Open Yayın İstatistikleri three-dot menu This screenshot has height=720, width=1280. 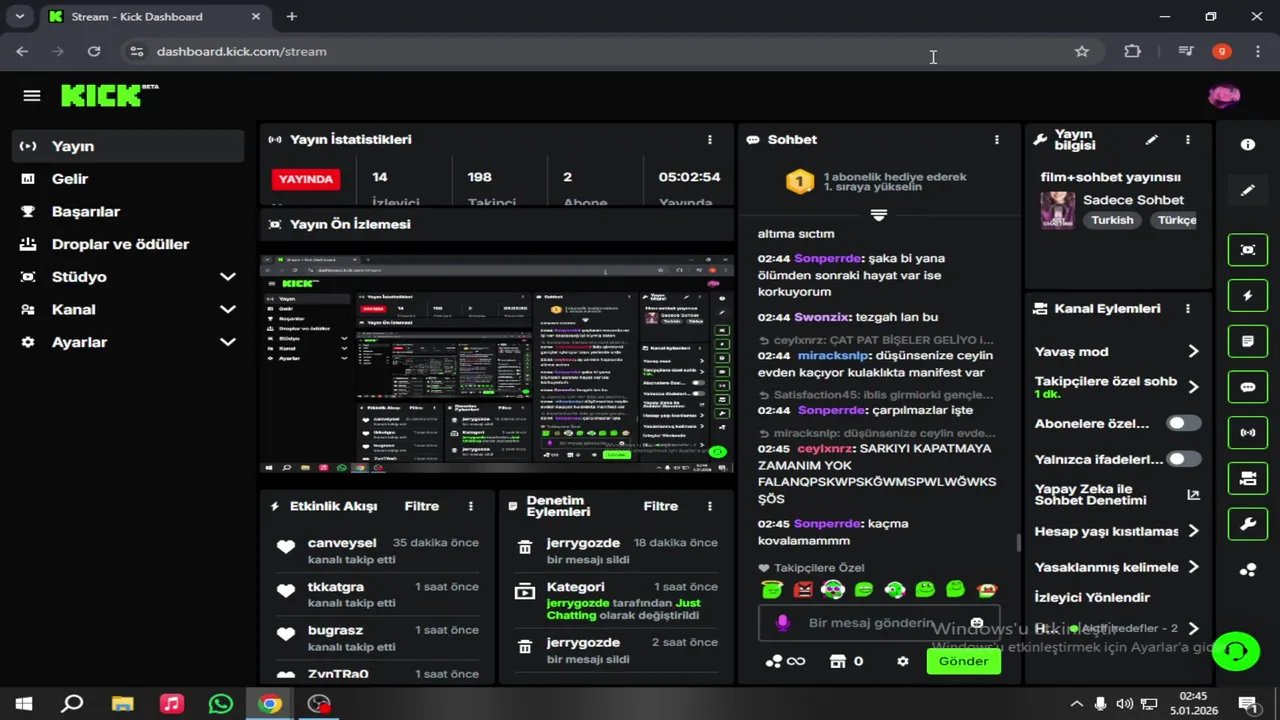coord(710,140)
